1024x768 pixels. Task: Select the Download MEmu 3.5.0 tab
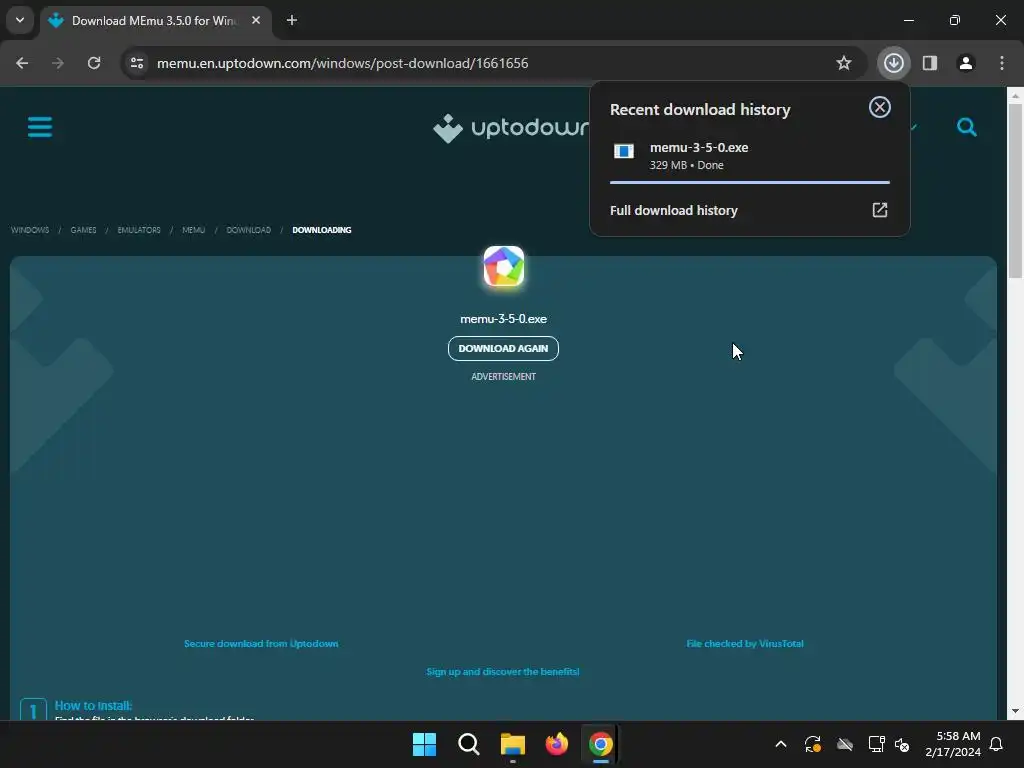click(155, 20)
